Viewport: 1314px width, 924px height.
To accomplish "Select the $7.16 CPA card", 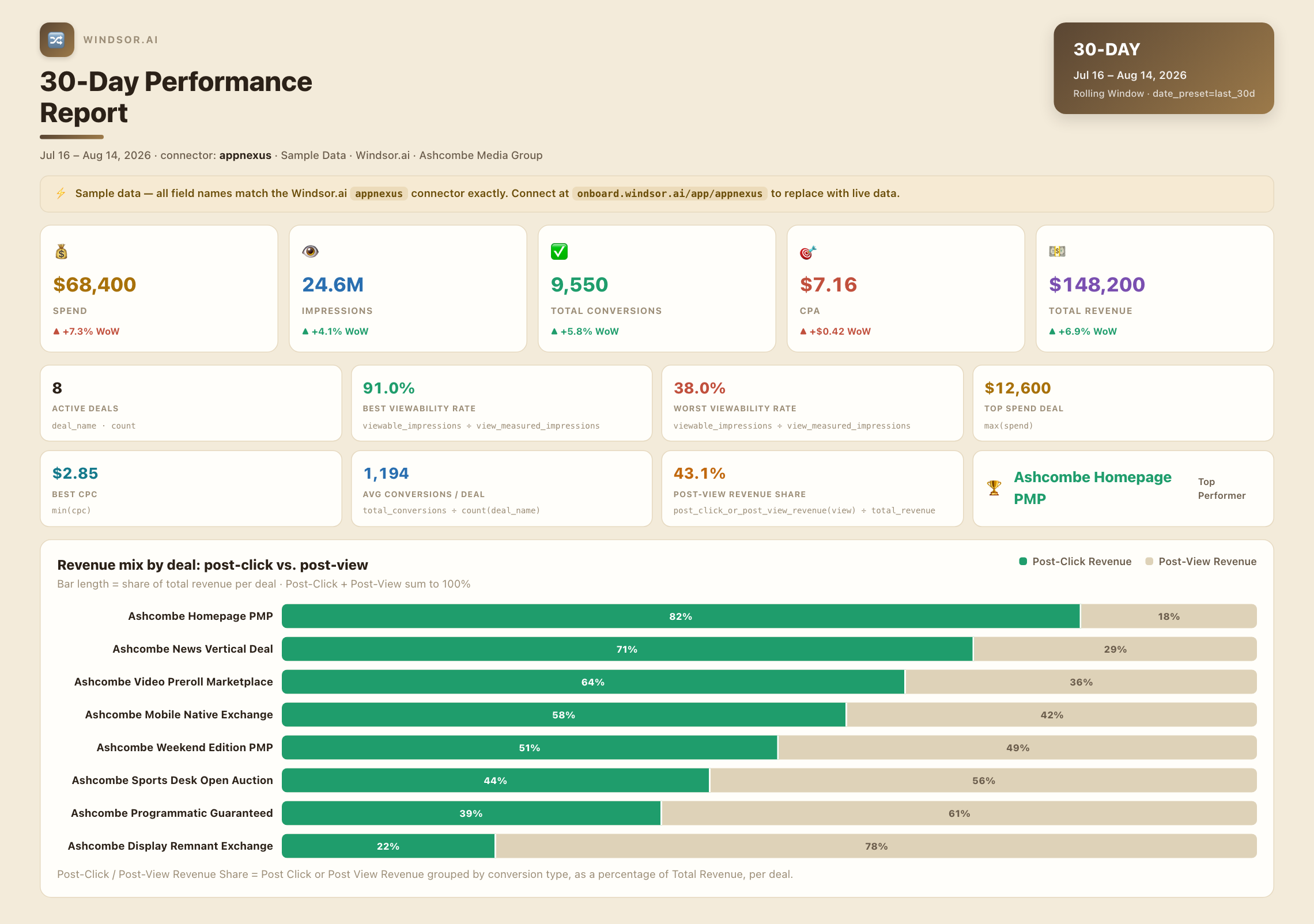I will pos(906,289).
